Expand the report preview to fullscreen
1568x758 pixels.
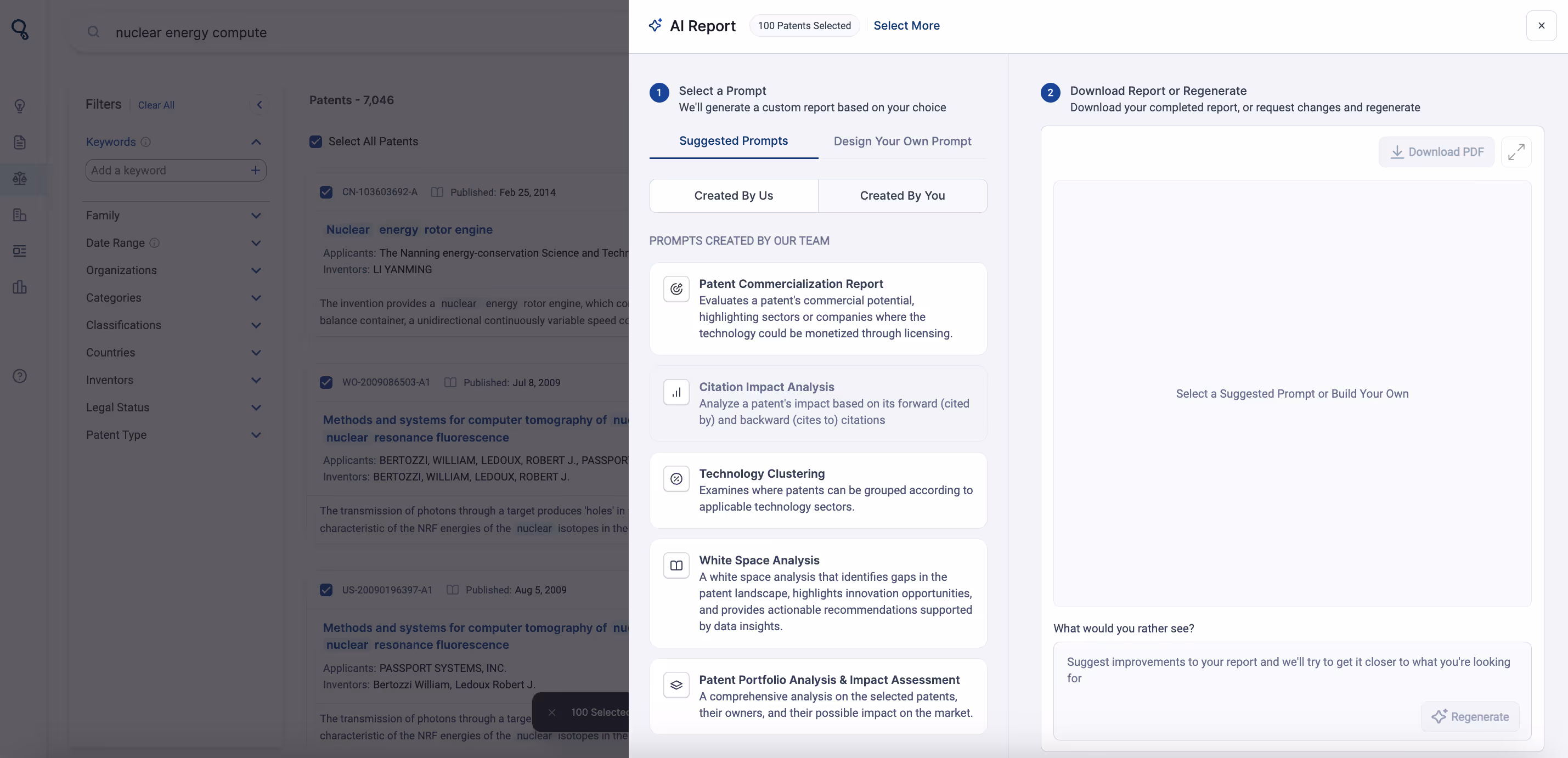1516,152
